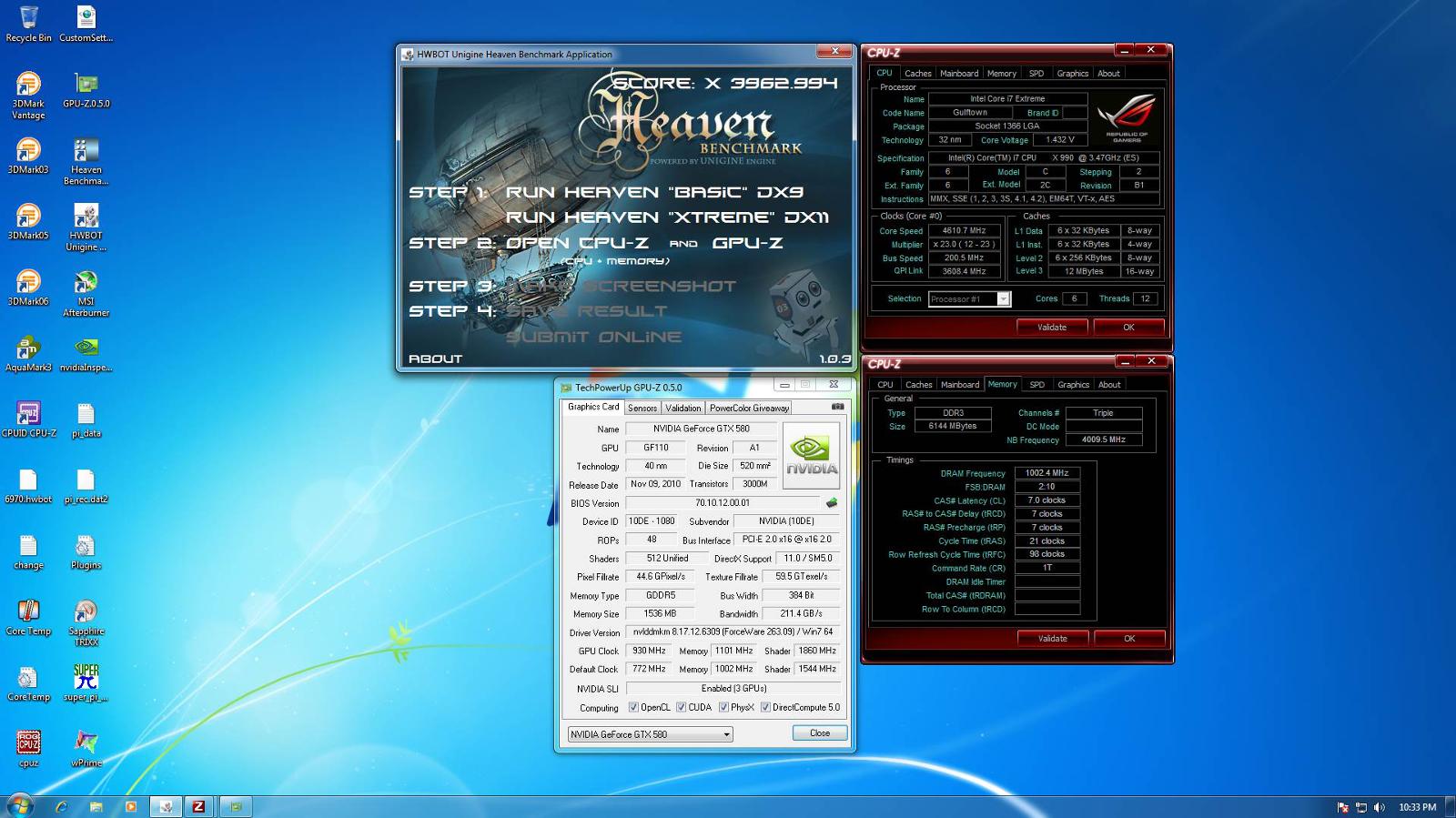The height and width of the screenshot is (818, 1456).
Task: Open the 3DMark Vantage desktop shortcut
Action: pyautogui.click(x=28, y=96)
